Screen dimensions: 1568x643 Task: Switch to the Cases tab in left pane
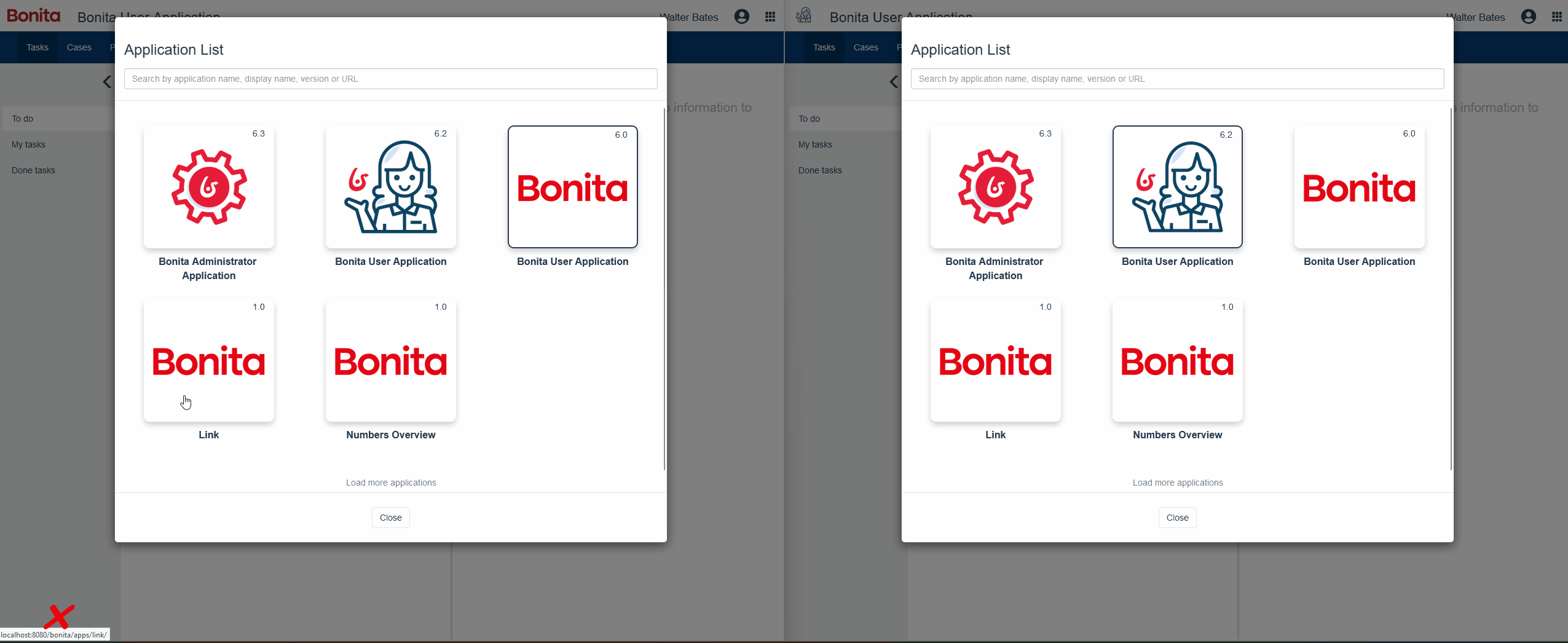(x=79, y=47)
